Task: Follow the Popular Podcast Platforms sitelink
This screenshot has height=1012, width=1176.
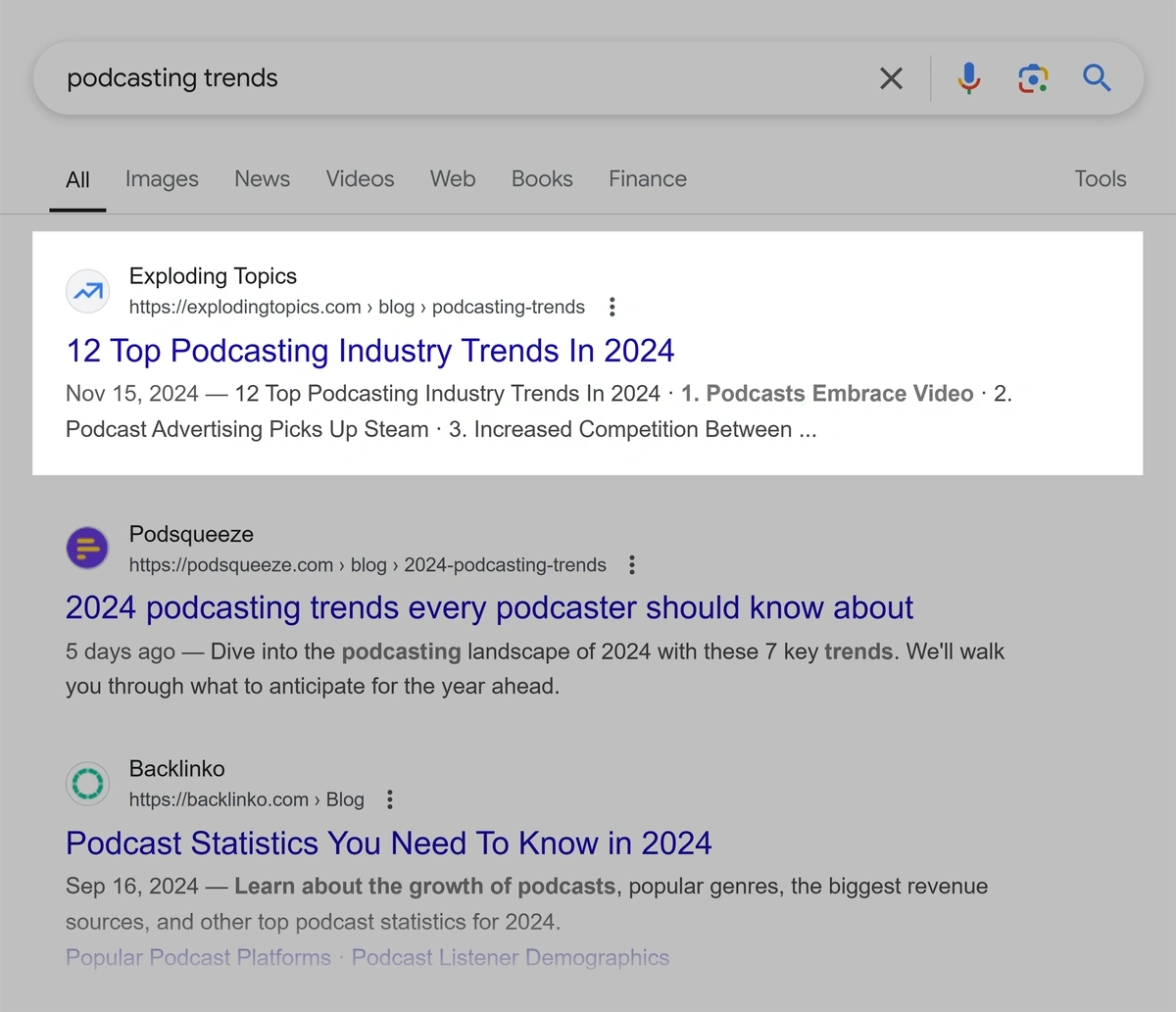Action: [198, 958]
